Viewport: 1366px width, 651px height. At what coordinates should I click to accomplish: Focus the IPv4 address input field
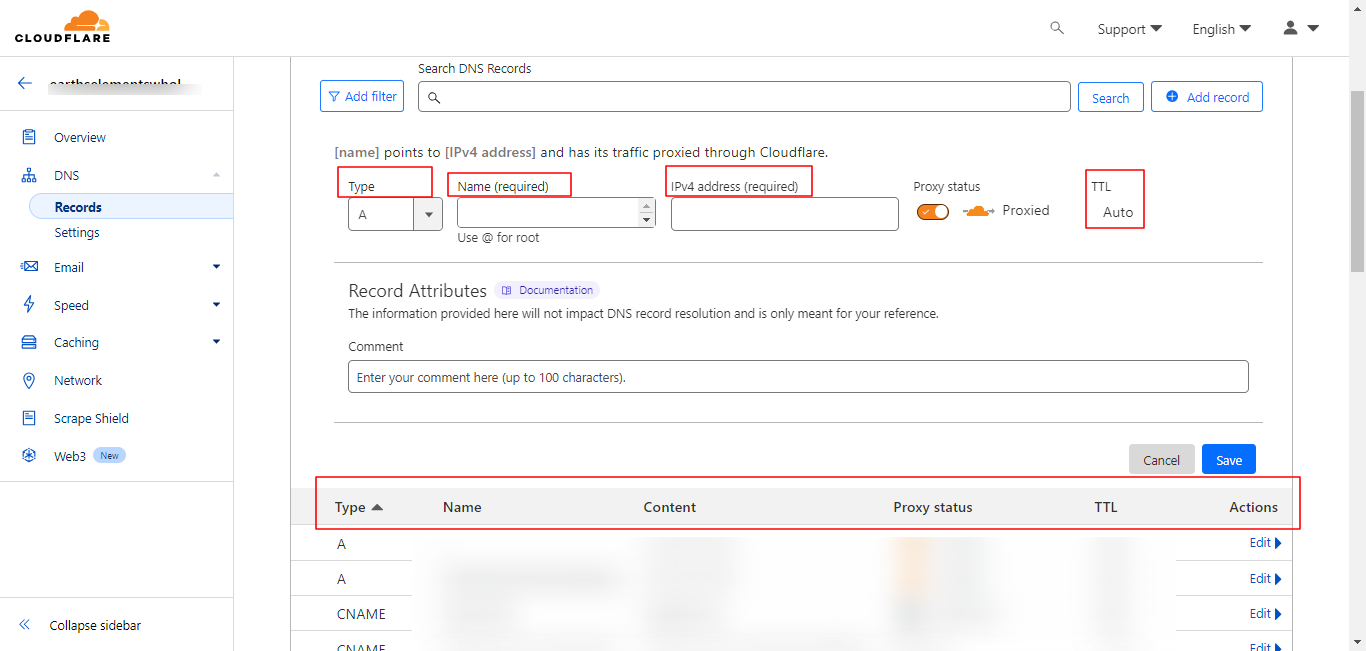[x=785, y=214]
